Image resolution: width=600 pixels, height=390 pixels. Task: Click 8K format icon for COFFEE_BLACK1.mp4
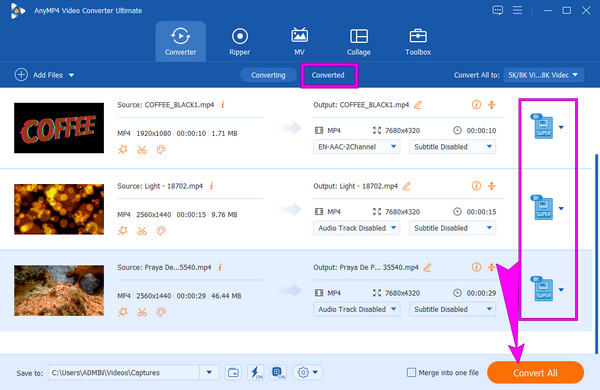(542, 126)
